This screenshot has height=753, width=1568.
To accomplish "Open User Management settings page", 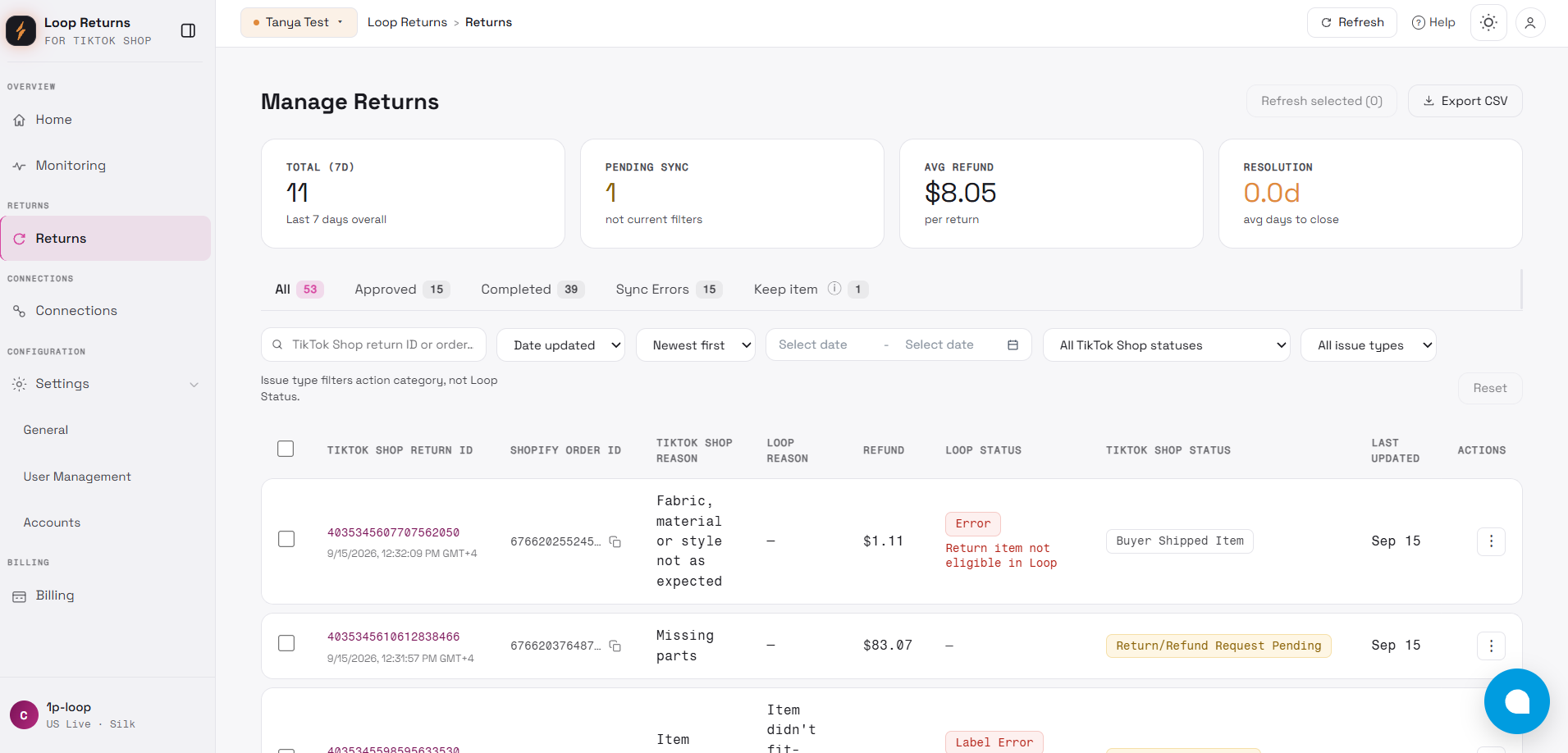I will [77, 477].
